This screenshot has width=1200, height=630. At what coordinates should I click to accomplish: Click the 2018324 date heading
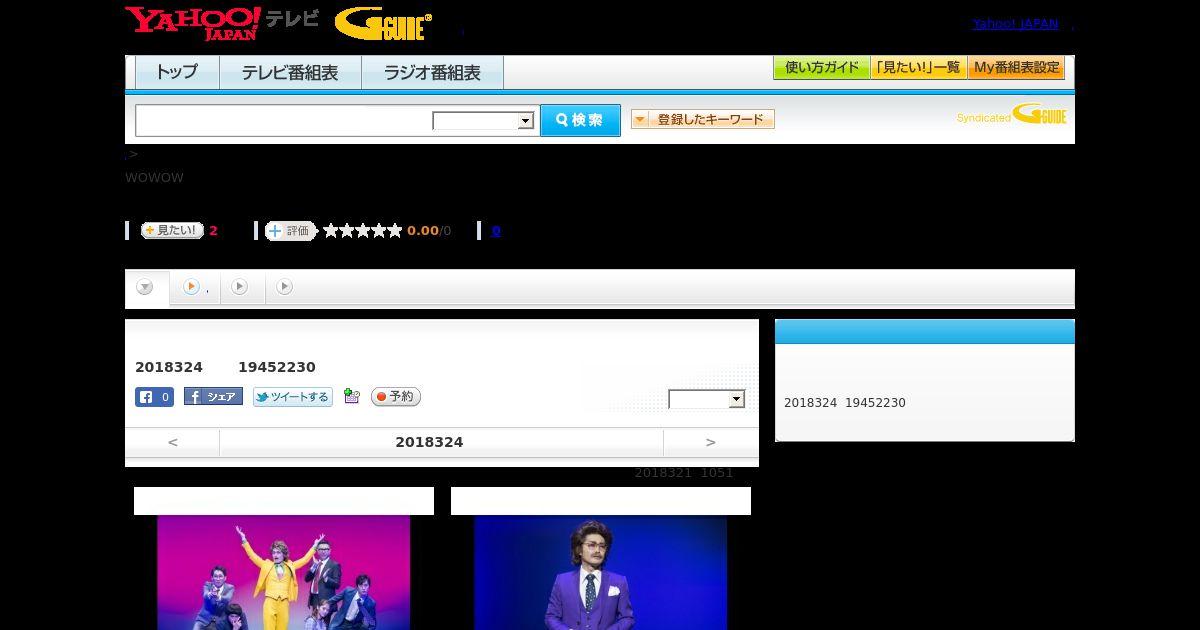(x=429, y=442)
